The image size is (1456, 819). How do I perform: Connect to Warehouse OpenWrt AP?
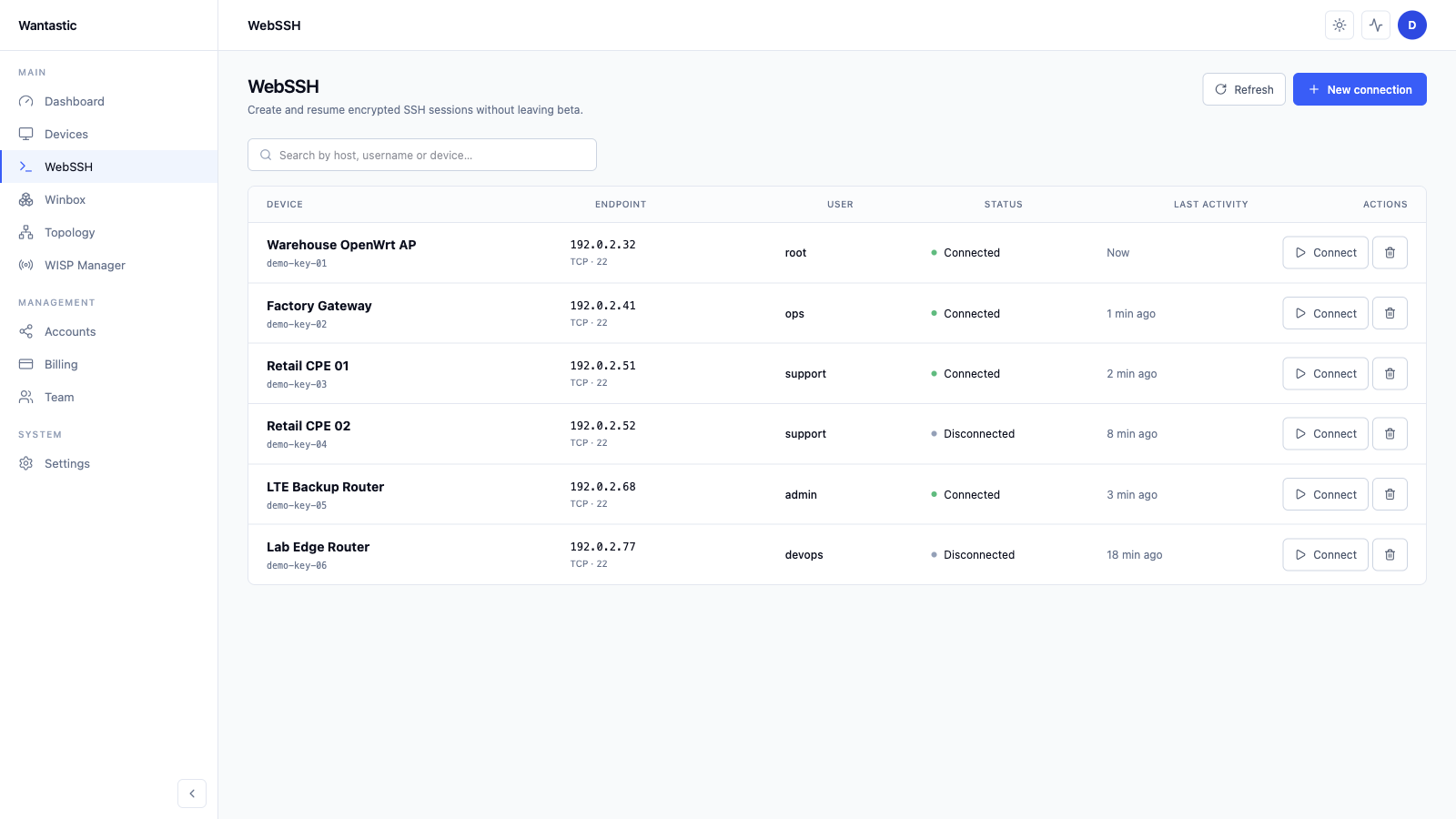[1325, 253]
